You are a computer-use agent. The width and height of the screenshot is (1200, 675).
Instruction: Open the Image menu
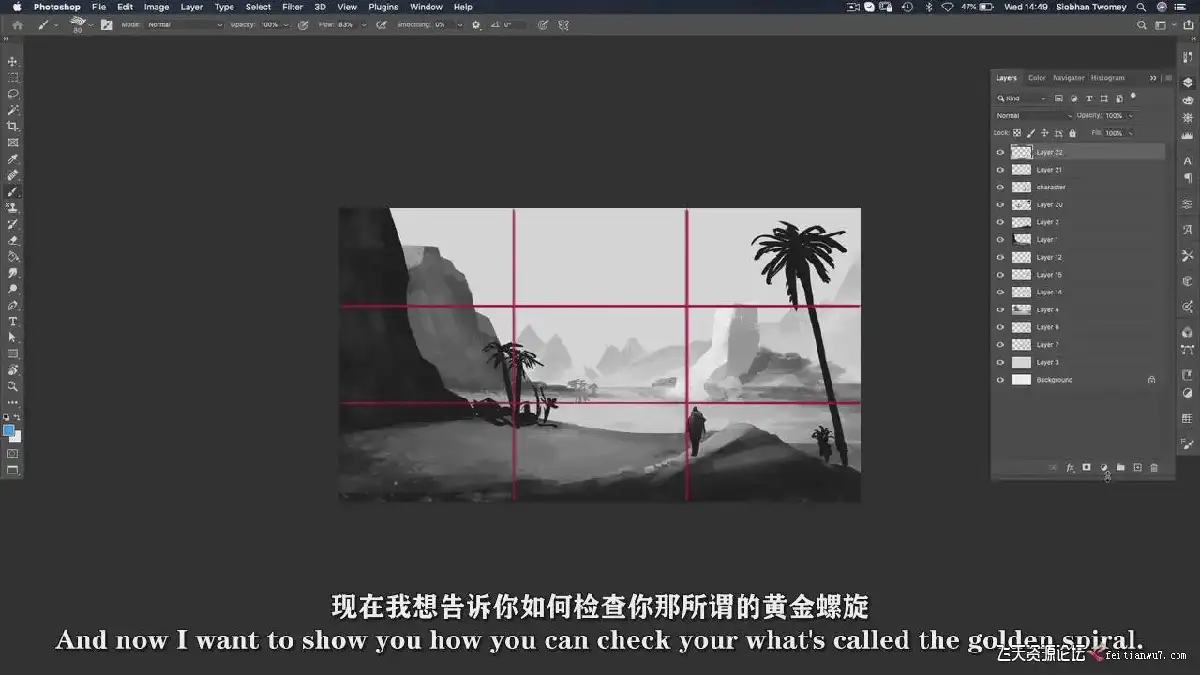[x=156, y=7]
